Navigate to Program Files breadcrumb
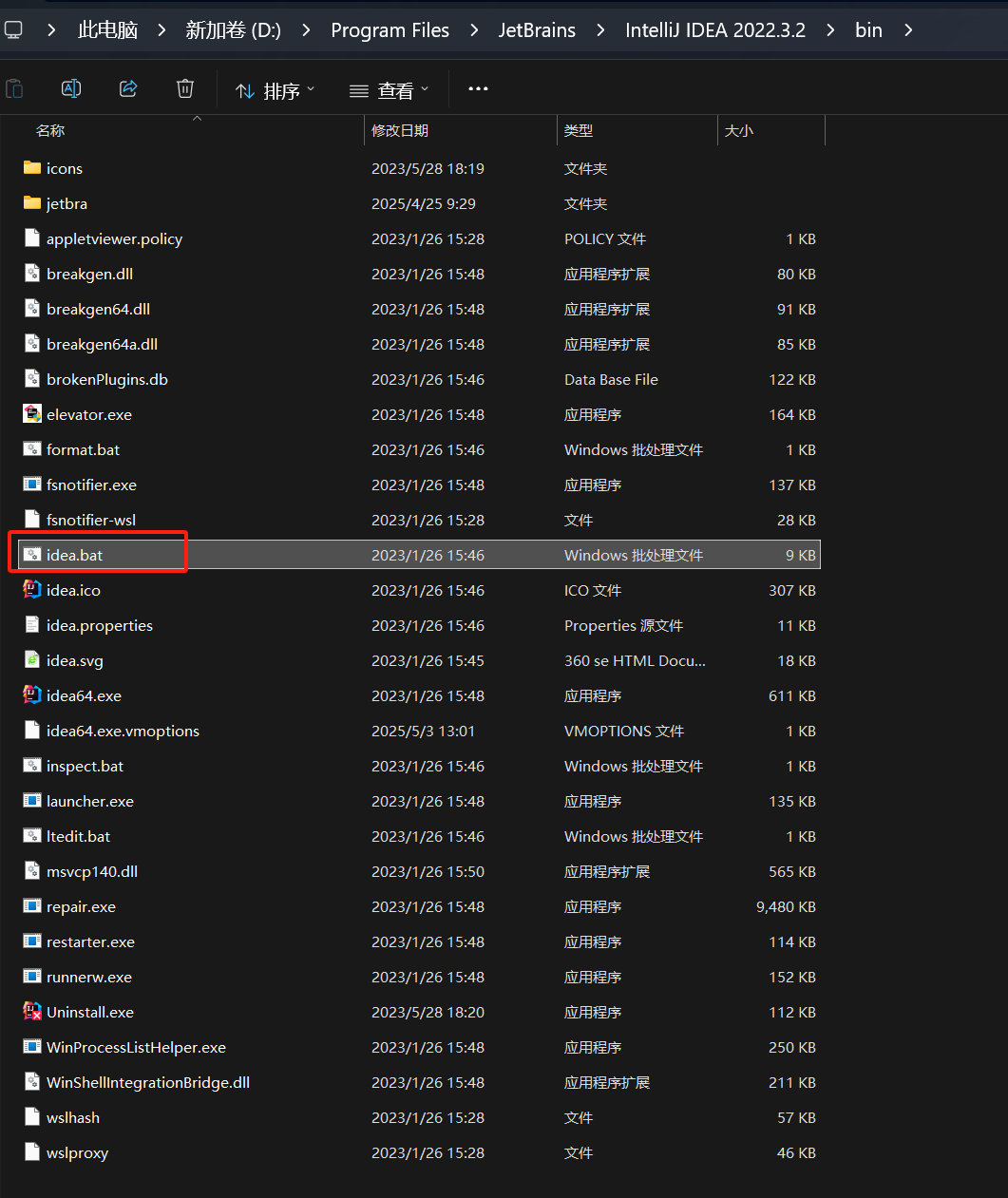This screenshot has width=1008, height=1198. click(x=390, y=30)
